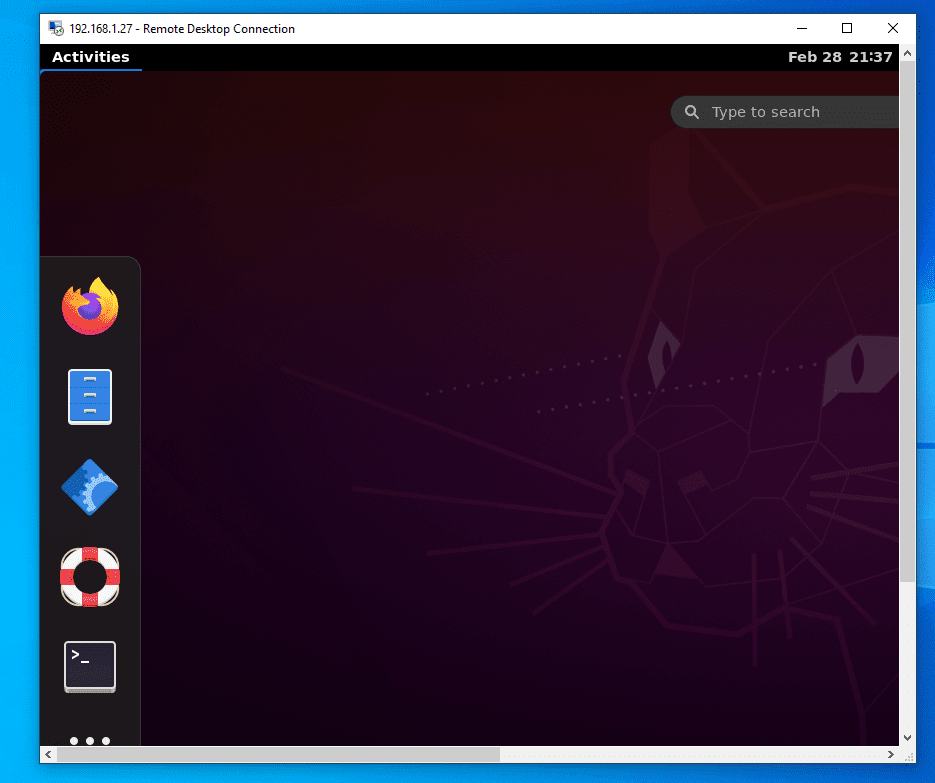935x783 pixels.
Task: Maximize the Remote Desktop Connection window
Action: [x=846, y=28]
